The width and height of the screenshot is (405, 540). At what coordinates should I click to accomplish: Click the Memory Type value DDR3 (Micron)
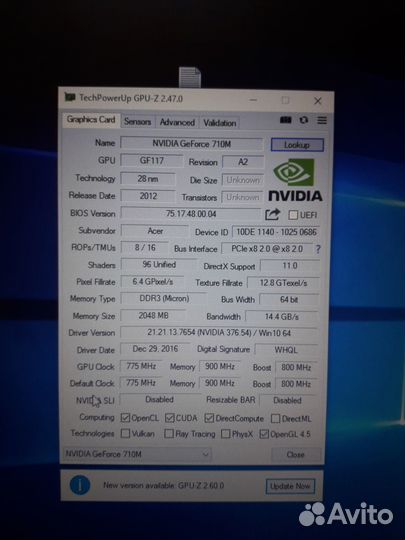[x=164, y=298]
